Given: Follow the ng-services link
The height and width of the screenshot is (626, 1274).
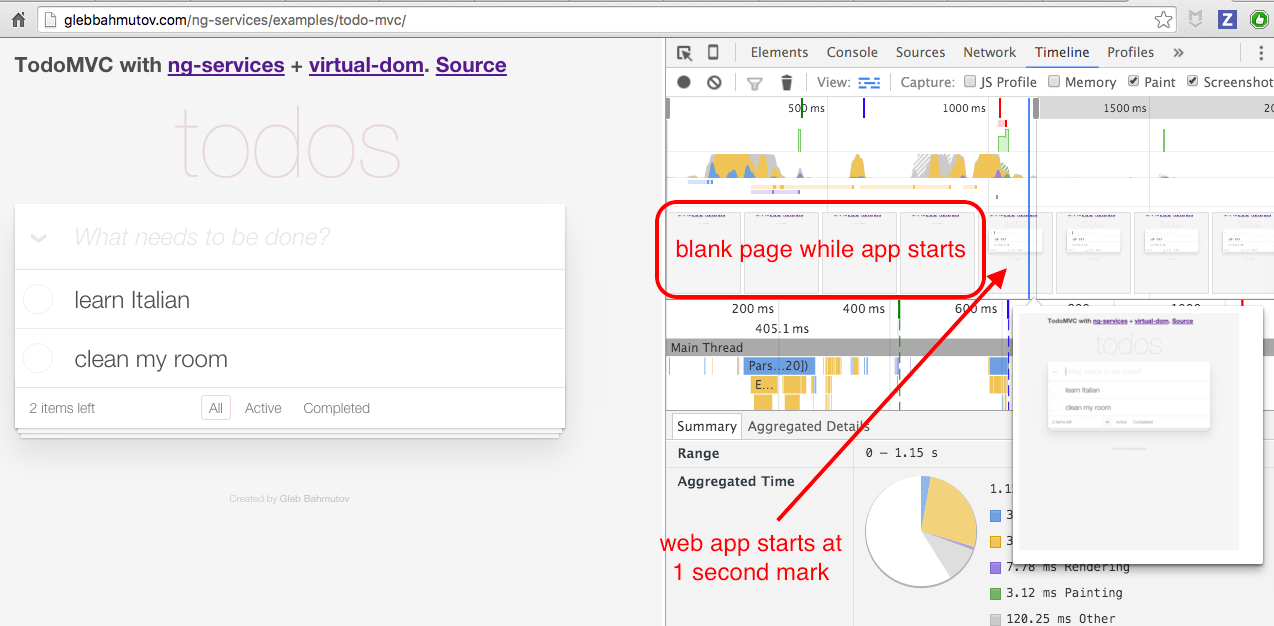Looking at the screenshot, I should 226,65.
